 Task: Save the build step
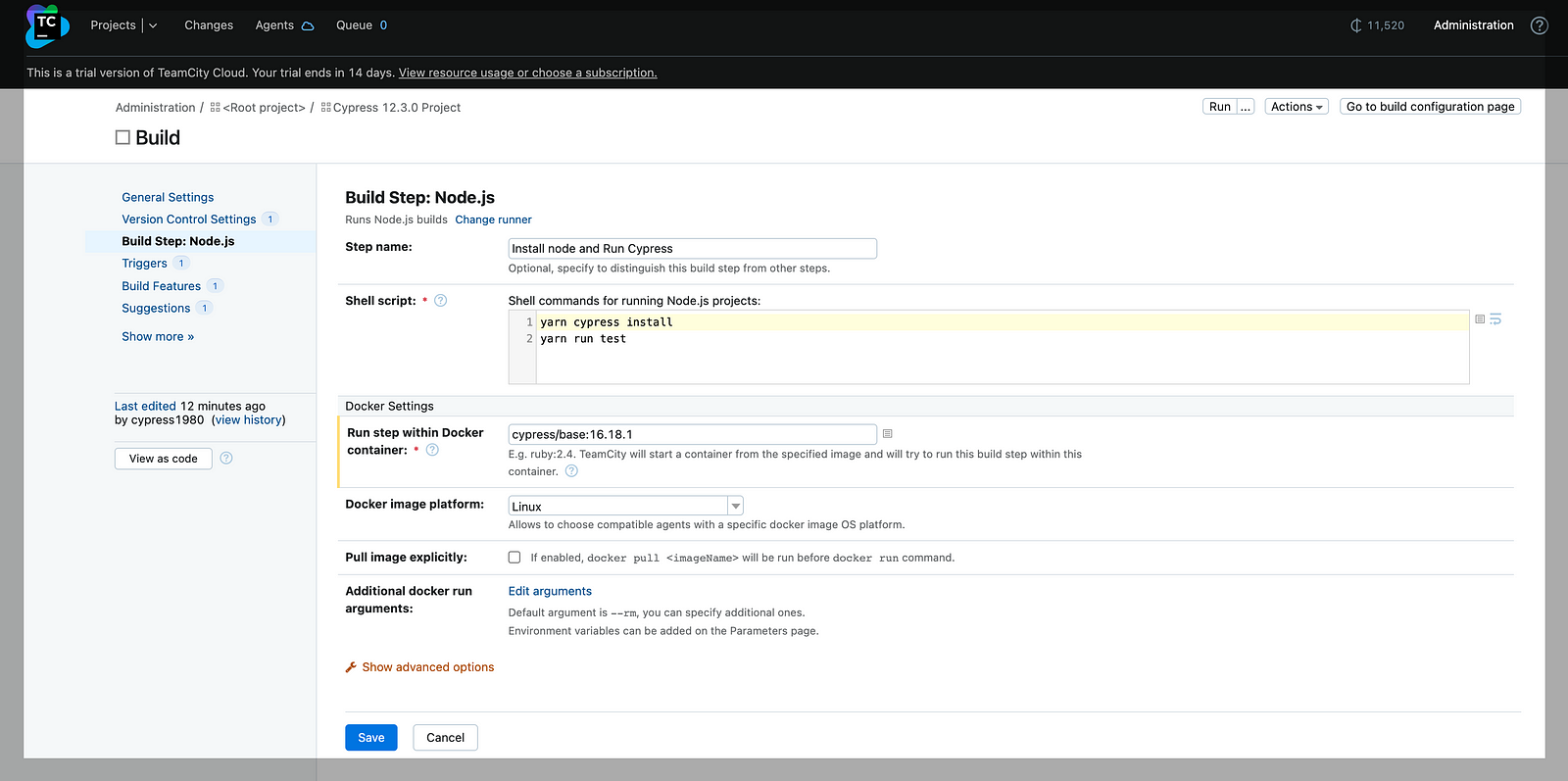pos(371,738)
